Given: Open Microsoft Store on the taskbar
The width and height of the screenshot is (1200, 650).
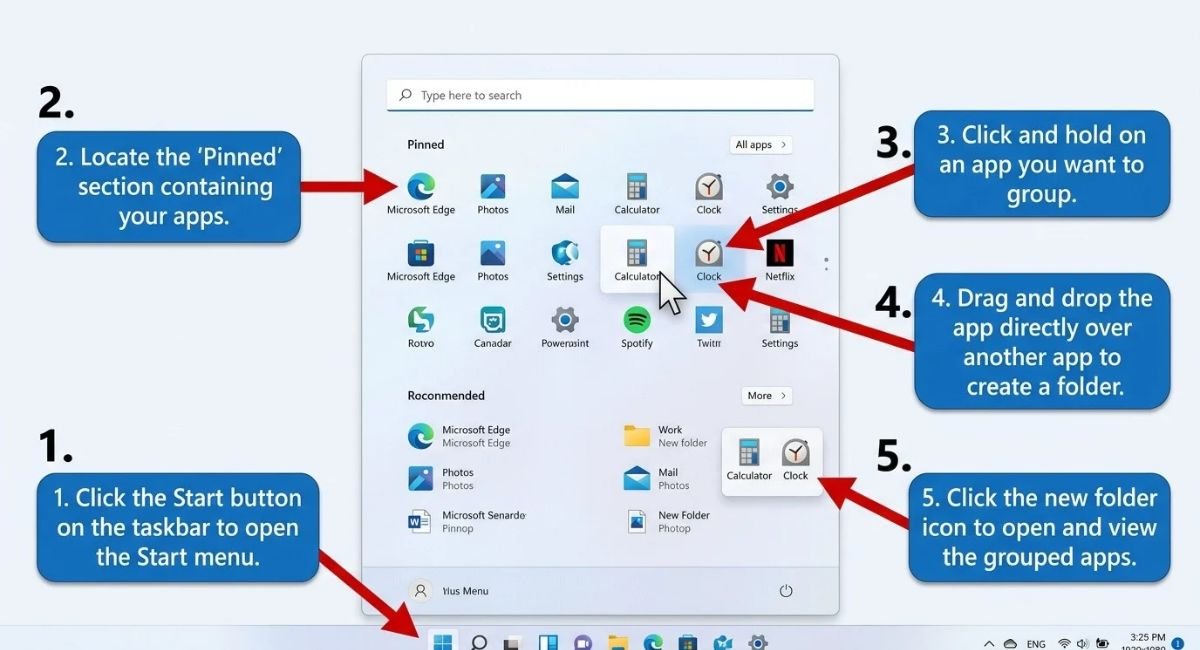Looking at the screenshot, I should (688, 643).
